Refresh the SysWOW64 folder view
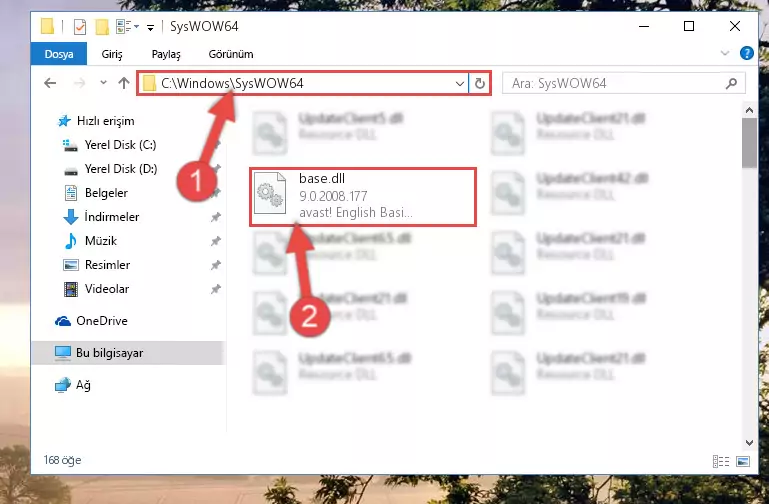This screenshot has width=769, height=504. point(480,84)
